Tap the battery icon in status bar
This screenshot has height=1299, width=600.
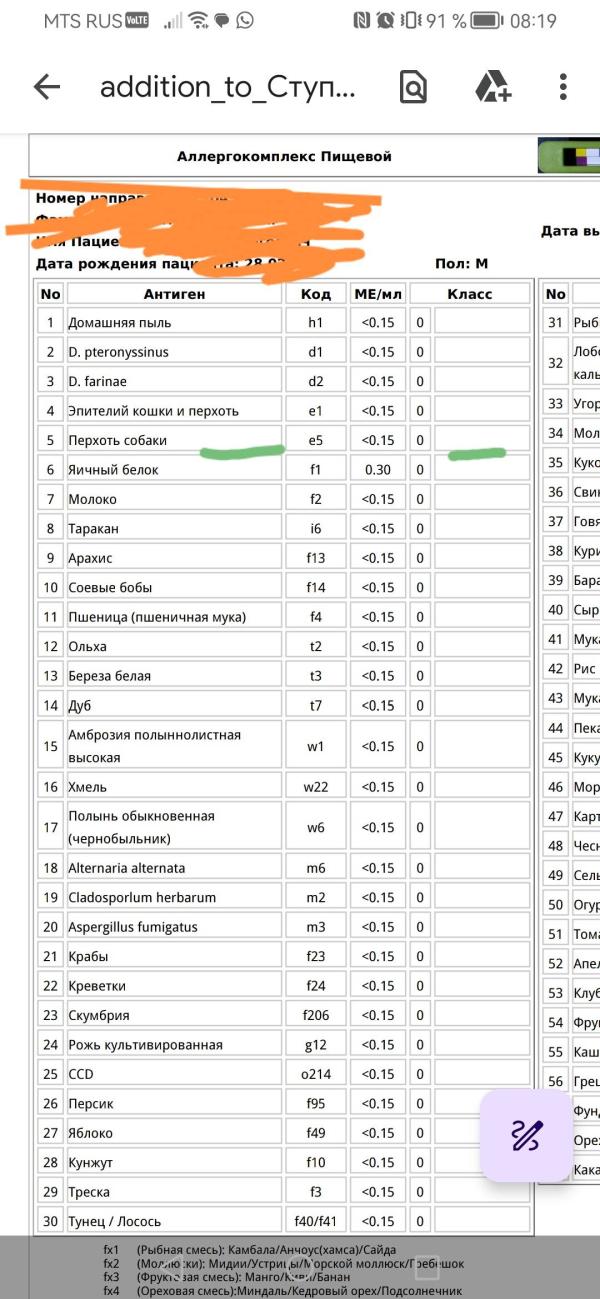click(487, 20)
